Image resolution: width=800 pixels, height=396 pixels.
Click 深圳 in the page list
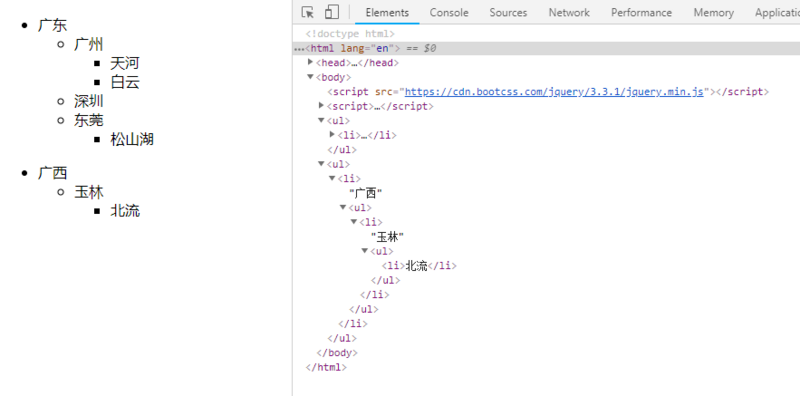[x=89, y=101]
